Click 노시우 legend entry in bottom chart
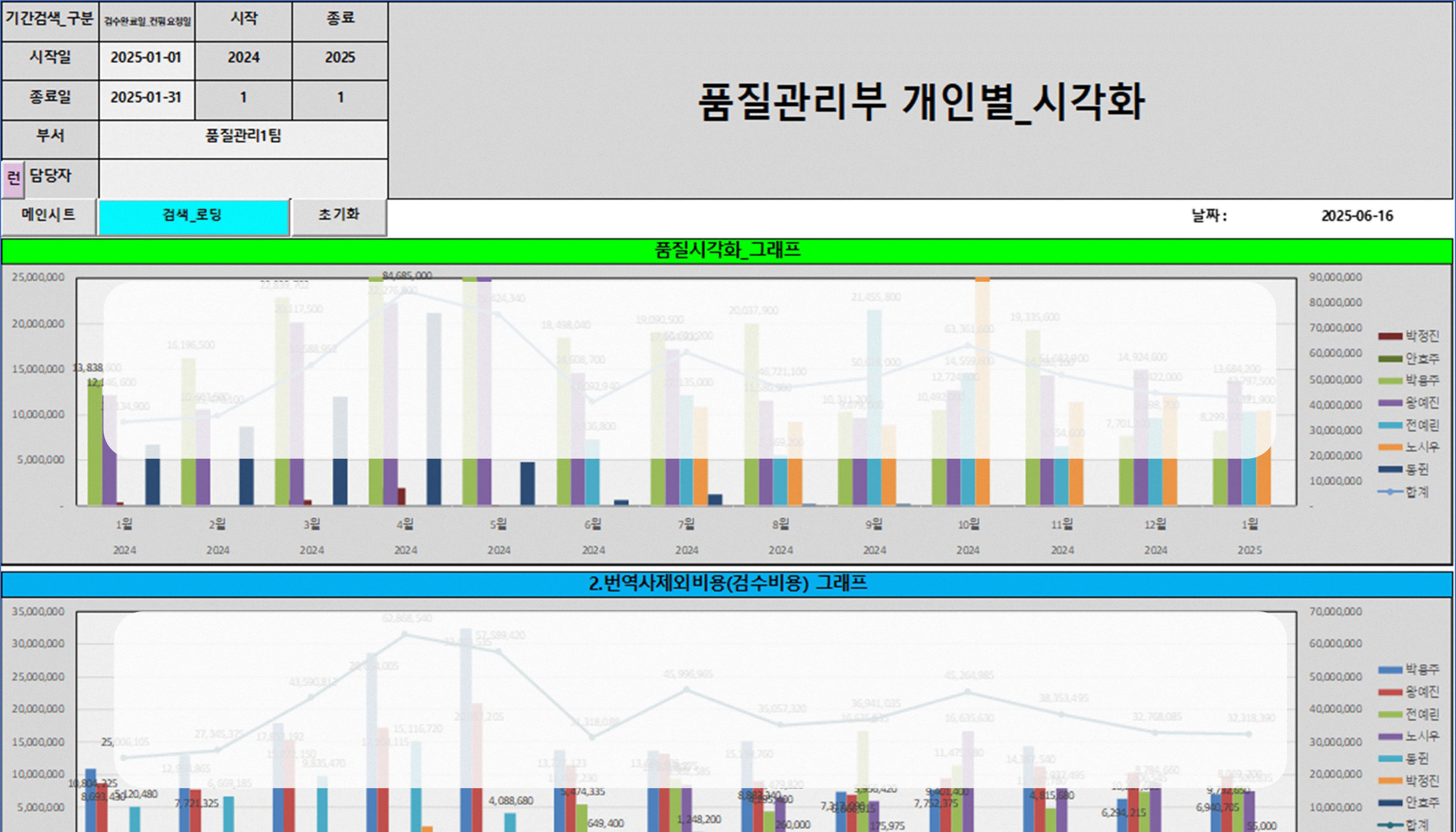 1409,737
